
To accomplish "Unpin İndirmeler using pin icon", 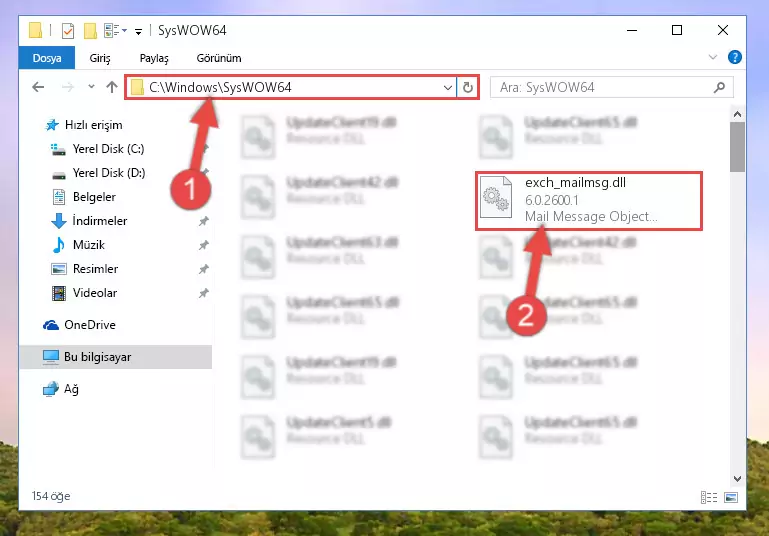I will [204, 221].
